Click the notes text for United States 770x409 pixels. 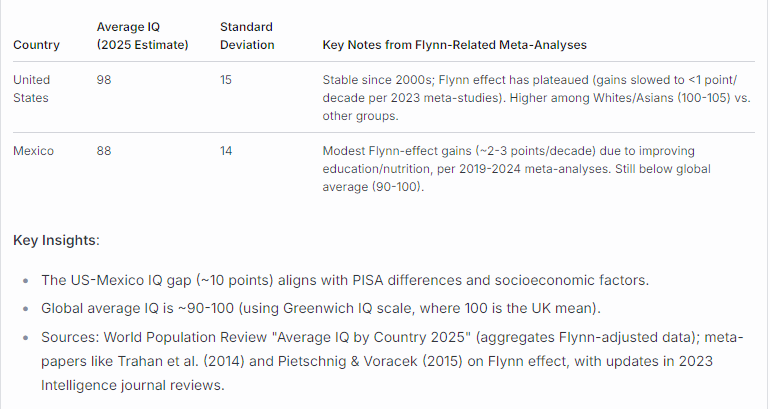[x=536, y=98]
